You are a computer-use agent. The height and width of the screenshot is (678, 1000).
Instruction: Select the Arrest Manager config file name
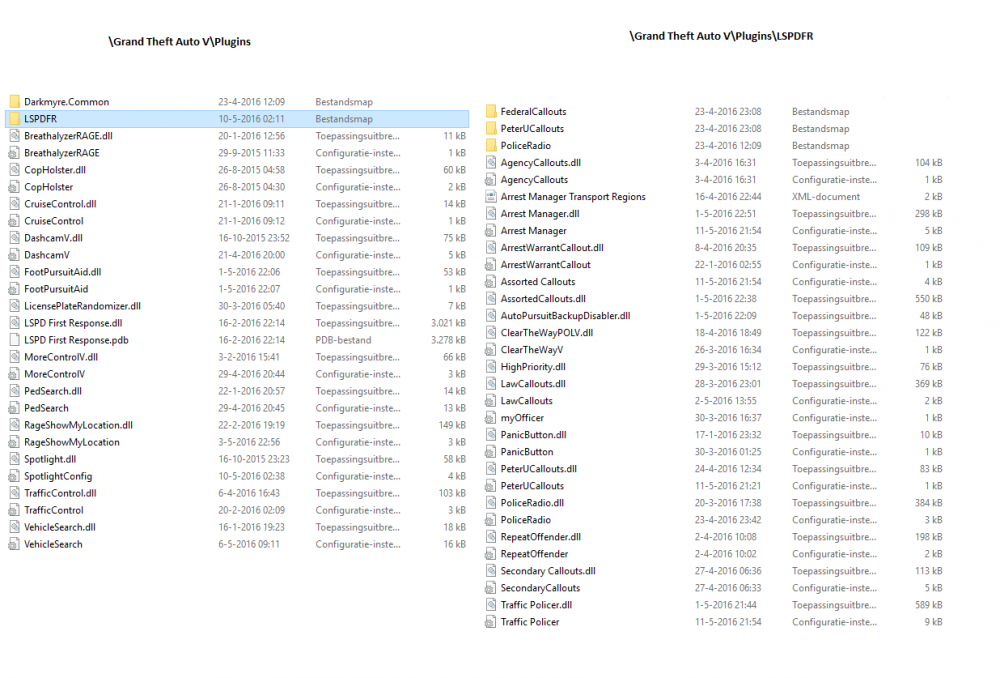pyautogui.click(x=534, y=230)
